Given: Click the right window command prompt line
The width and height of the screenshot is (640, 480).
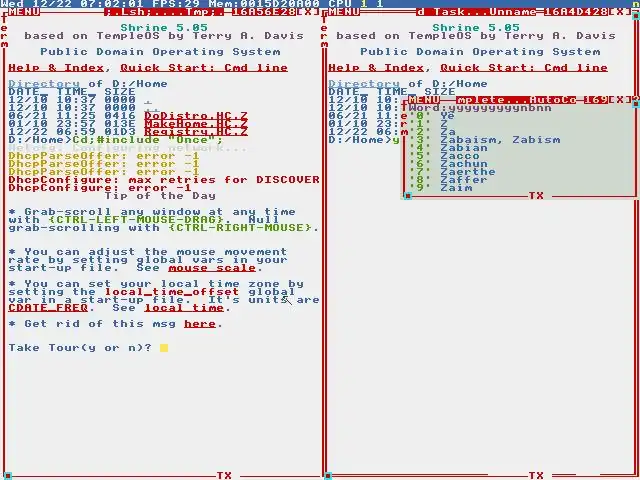Looking at the screenshot, I should coord(364,140).
